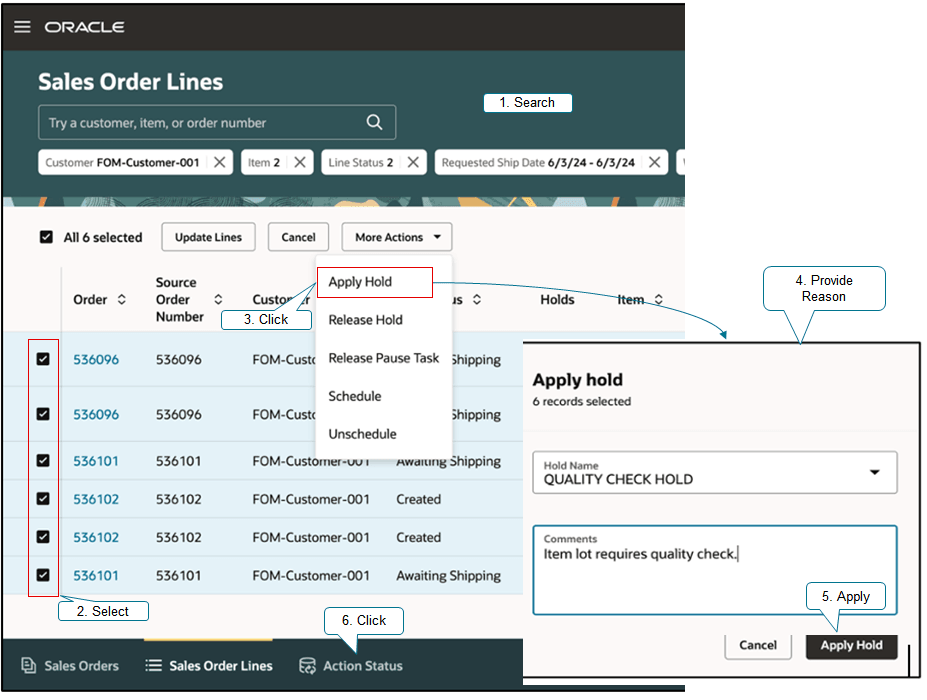This screenshot has height=700, width=927.
Task: Remove the Item 2 filter chip
Action: (300, 162)
